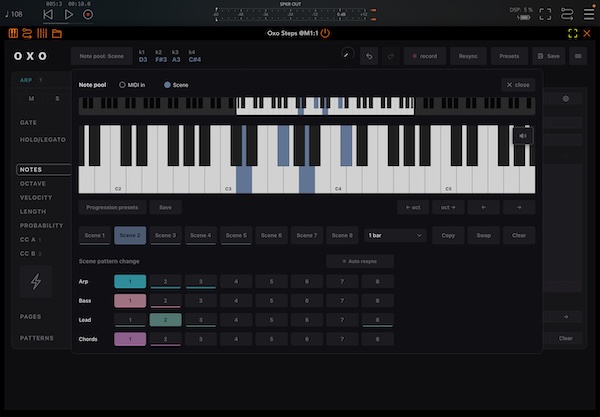Select the Scene note pool radio button
This screenshot has height=417, width=600.
click(x=176, y=85)
